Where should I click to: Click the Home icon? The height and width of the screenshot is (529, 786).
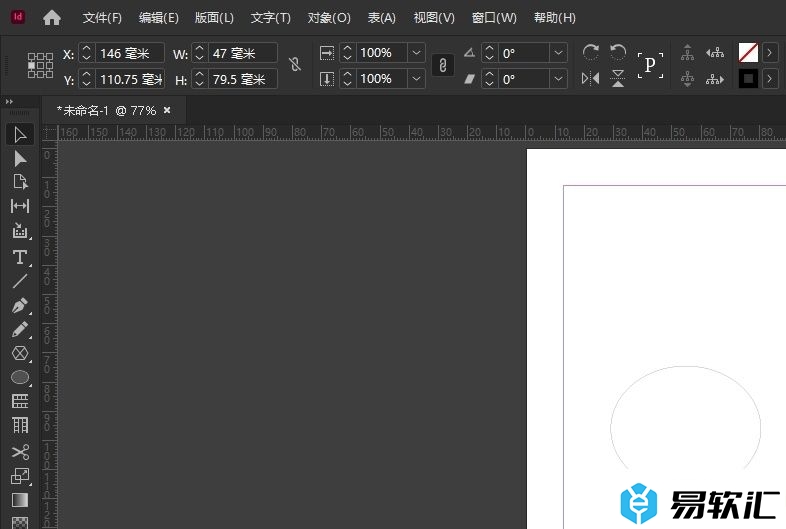52,18
